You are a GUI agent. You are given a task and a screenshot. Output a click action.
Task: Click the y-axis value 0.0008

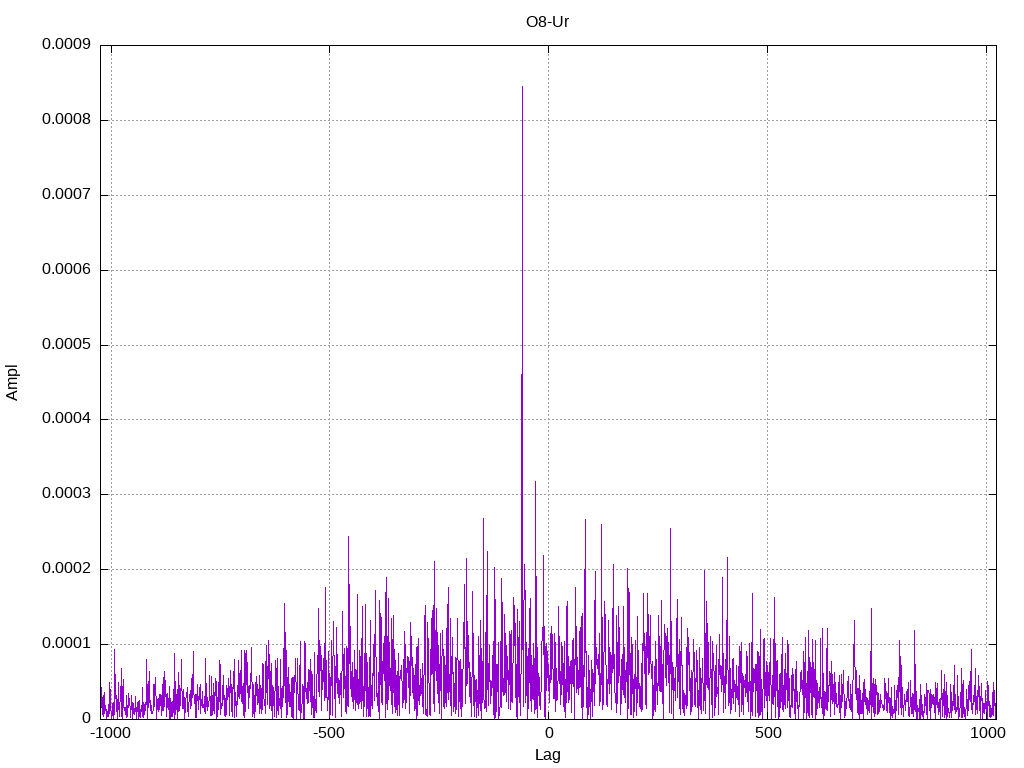pyautogui.click(x=67, y=119)
